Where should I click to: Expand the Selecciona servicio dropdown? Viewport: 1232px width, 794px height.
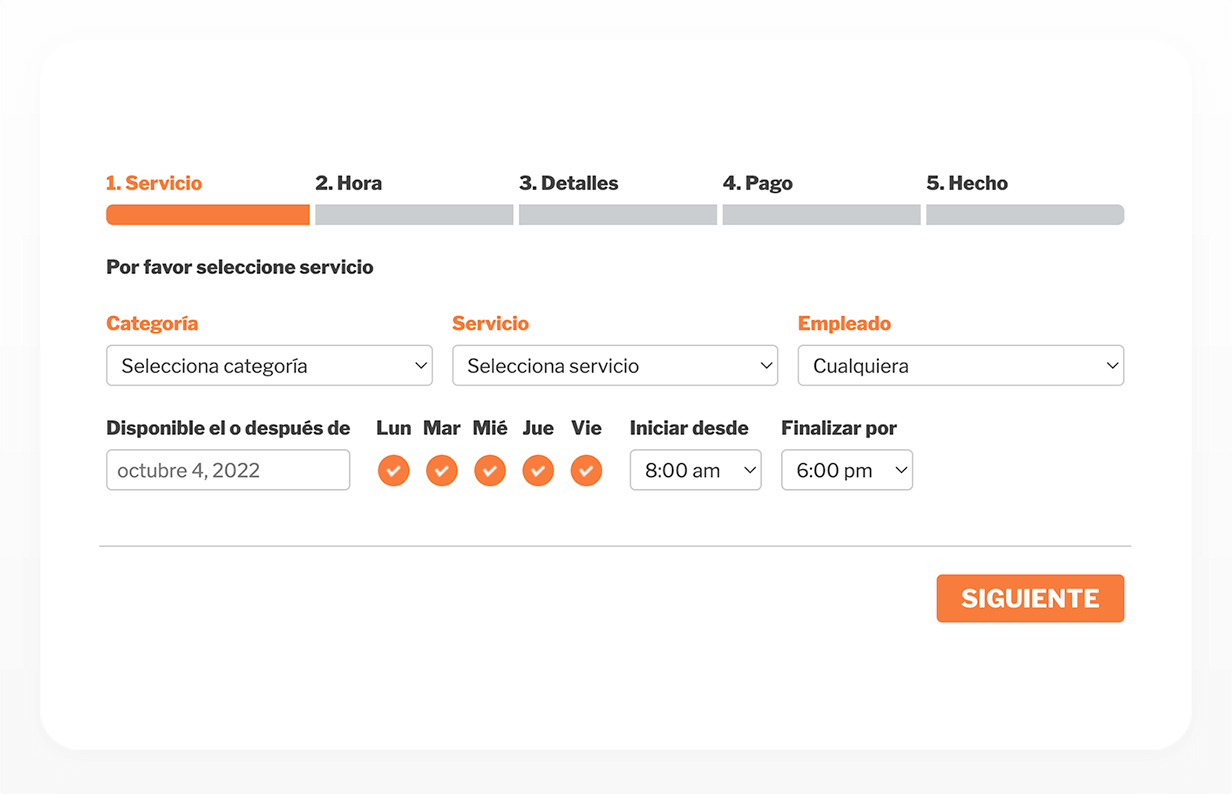tap(615, 366)
